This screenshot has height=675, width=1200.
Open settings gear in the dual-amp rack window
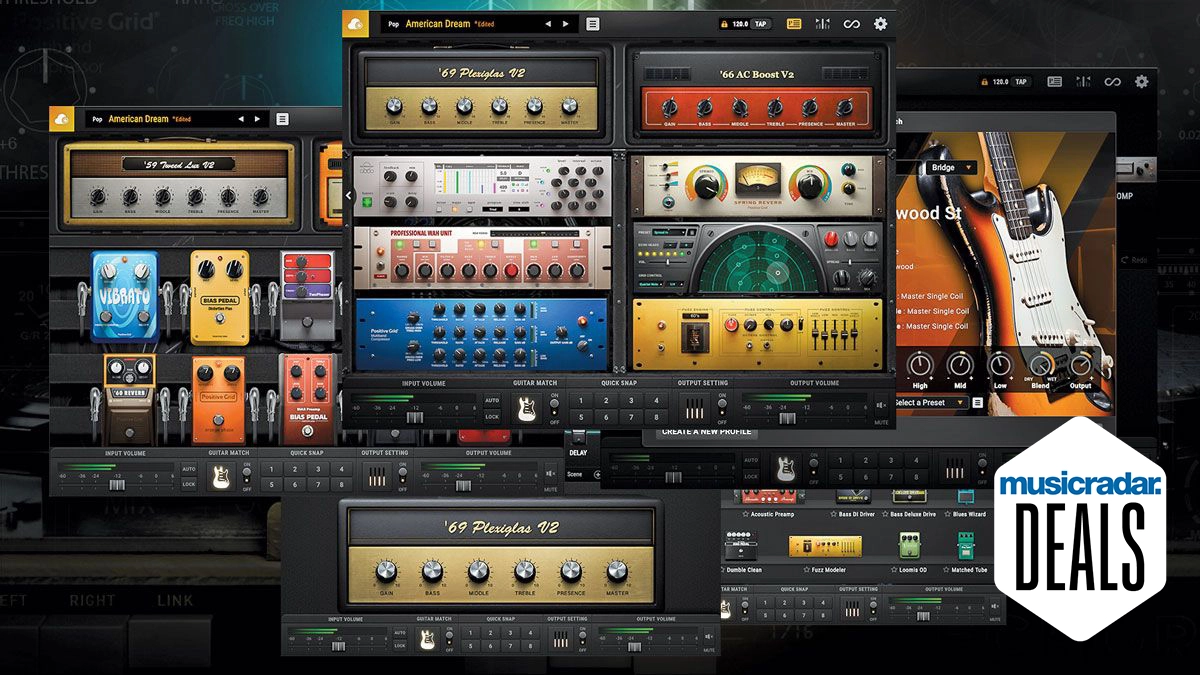click(x=880, y=24)
